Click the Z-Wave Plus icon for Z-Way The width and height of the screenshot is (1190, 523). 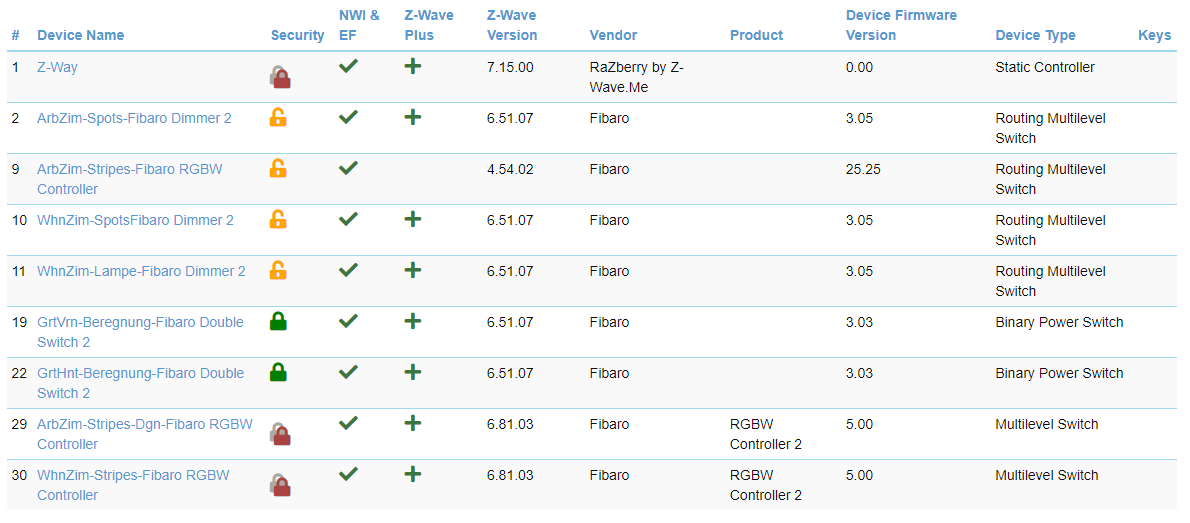pos(413,67)
